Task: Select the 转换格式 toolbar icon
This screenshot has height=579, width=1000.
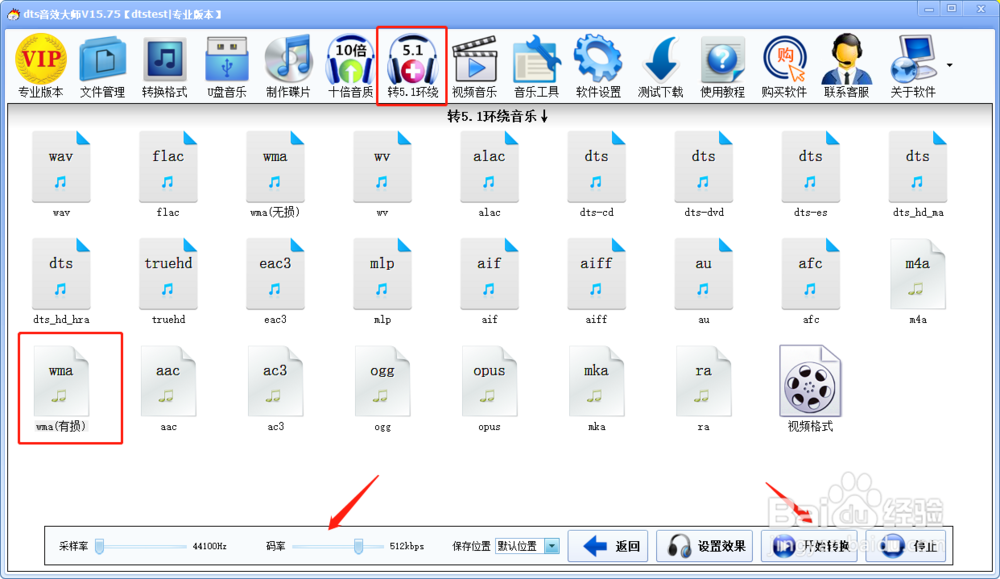Action: click(x=165, y=66)
